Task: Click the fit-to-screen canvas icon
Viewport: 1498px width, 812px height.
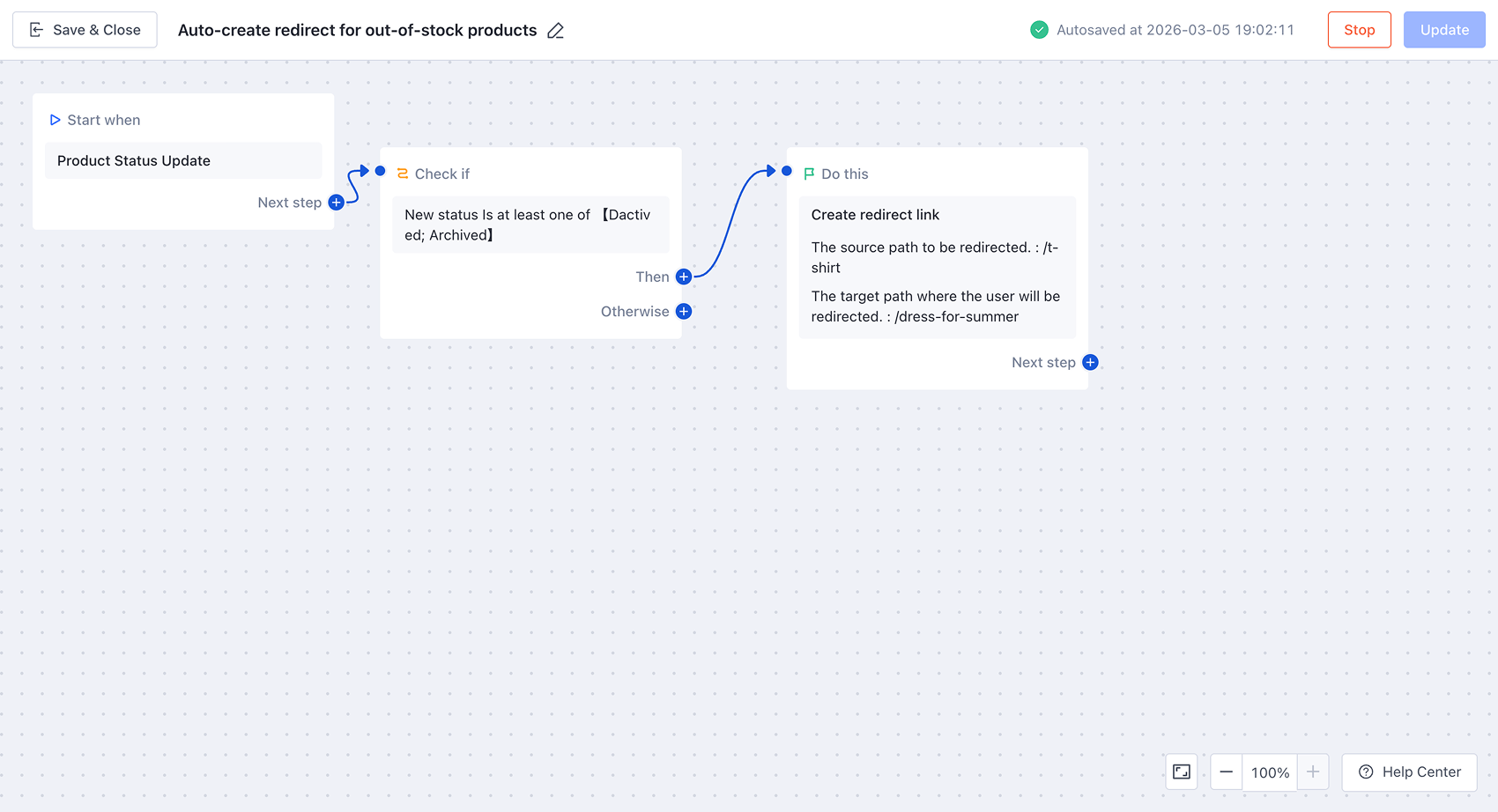Action: click(x=1182, y=772)
